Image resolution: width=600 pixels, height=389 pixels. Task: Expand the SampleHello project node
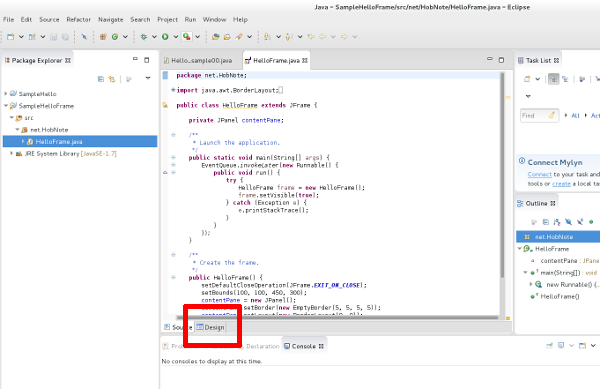[x=6, y=94]
